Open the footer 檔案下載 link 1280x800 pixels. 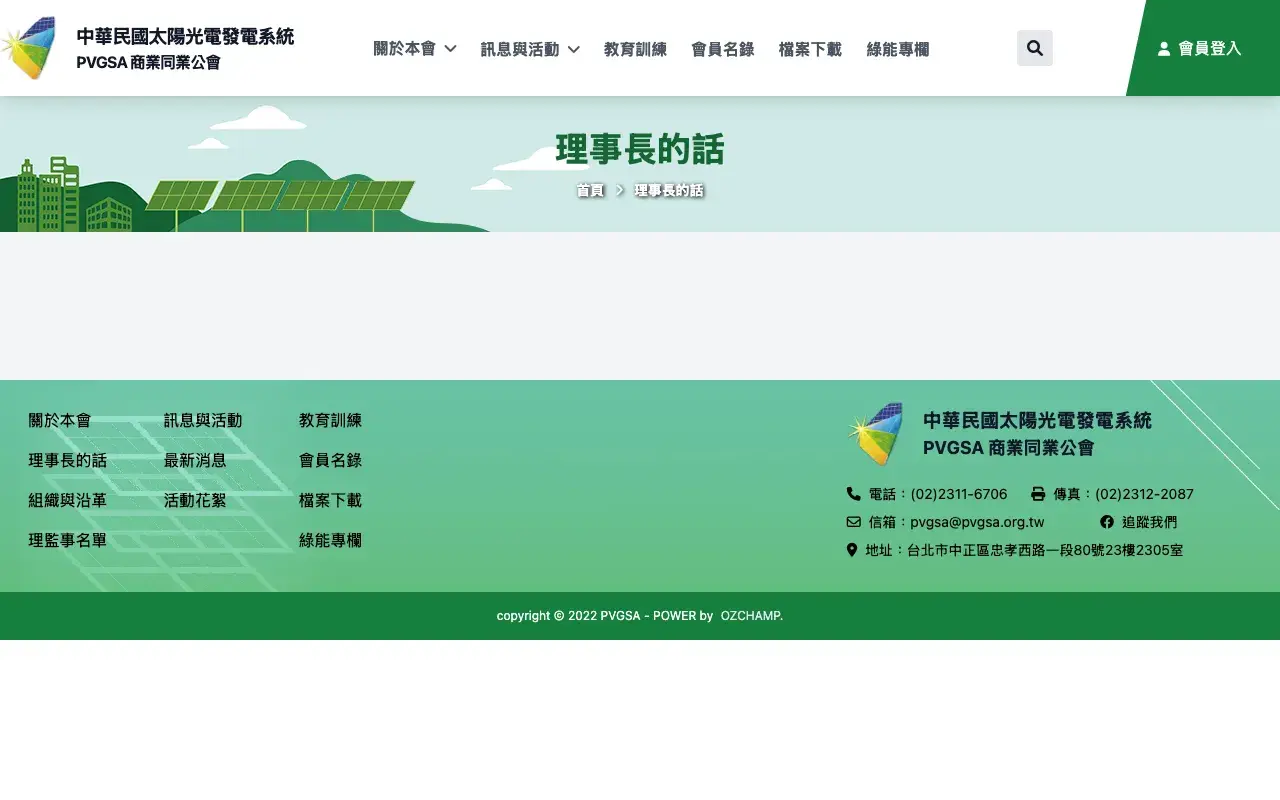[x=330, y=500]
